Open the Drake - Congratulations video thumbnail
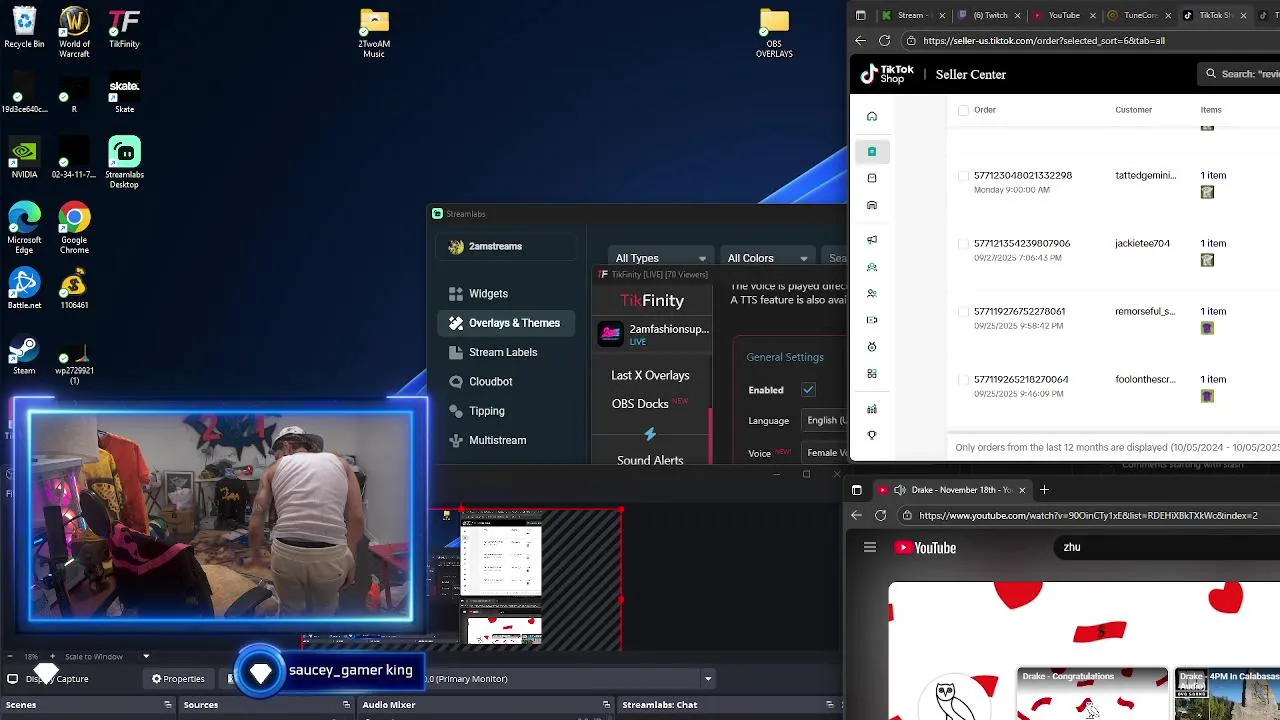Screen dimensions: 1280x720 pos(1092,694)
